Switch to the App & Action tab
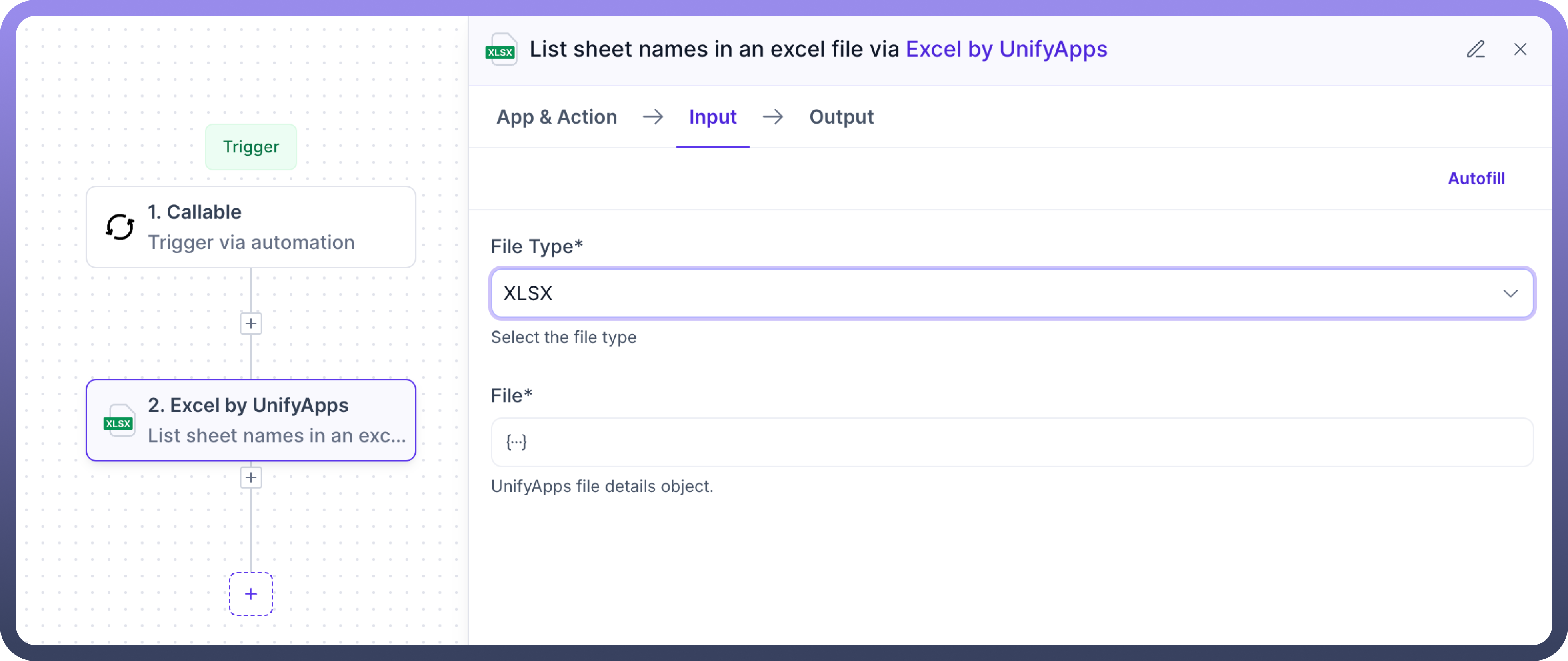1568x661 pixels. [556, 117]
